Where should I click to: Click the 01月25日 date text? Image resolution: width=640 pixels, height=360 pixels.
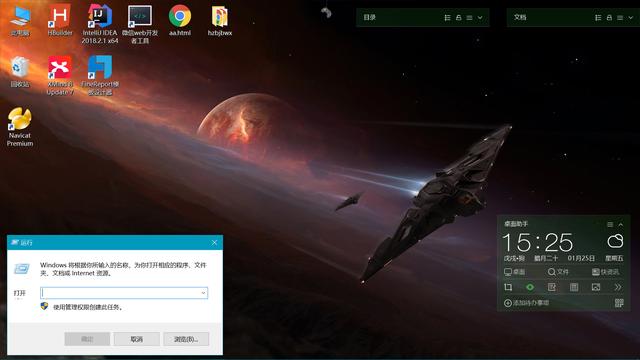click(581, 258)
